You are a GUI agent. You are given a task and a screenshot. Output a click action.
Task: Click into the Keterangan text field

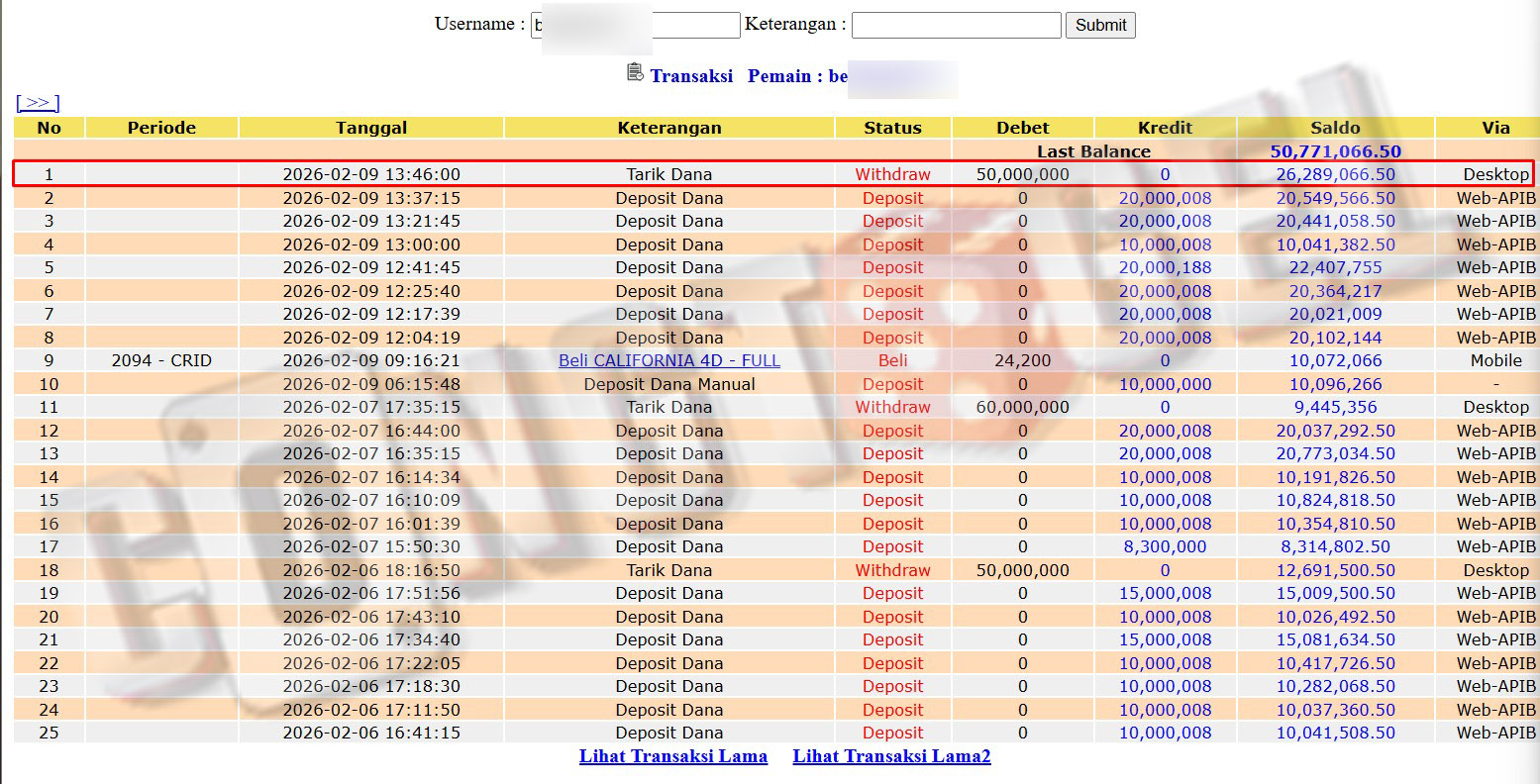[x=956, y=25]
